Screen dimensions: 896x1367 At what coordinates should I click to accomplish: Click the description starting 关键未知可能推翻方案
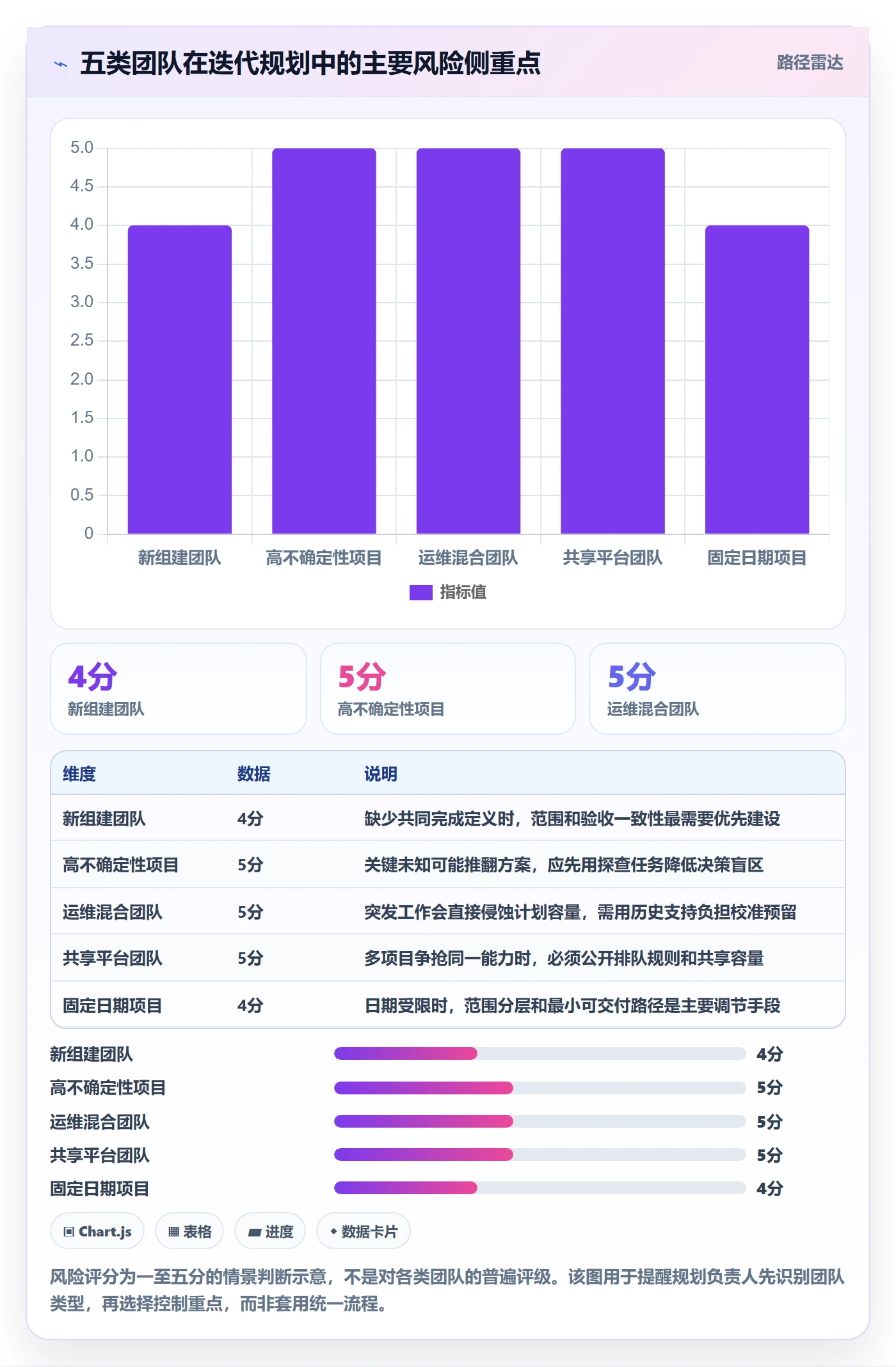564,865
